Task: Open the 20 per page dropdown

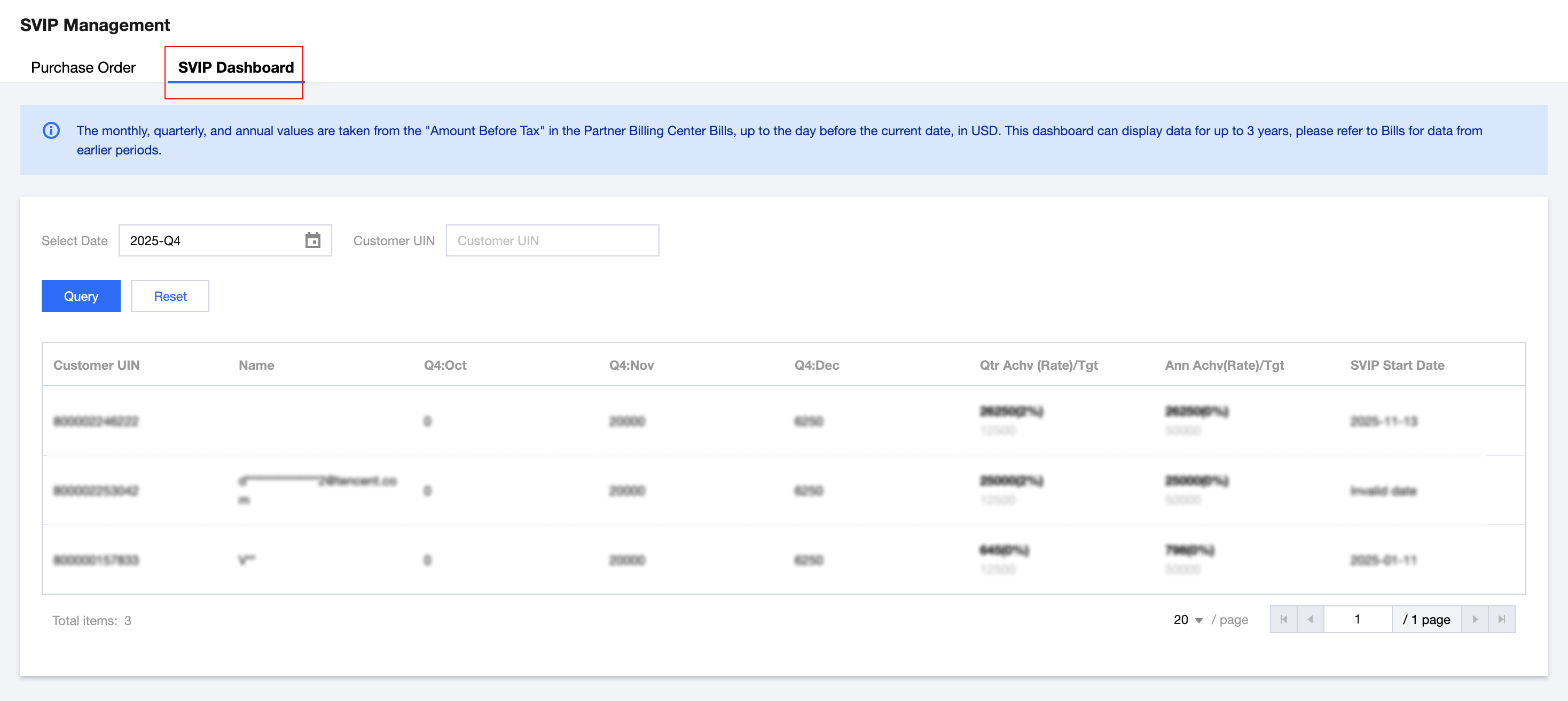Action: click(x=1188, y=620)
